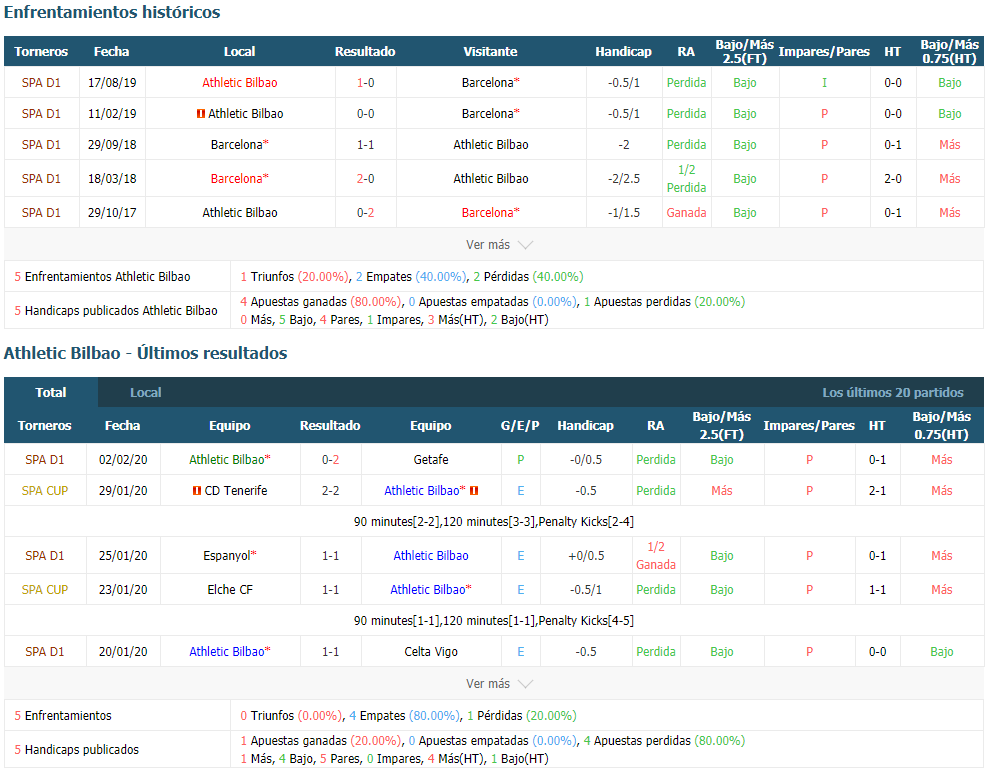The image size is (998, 775).
Task: Click SPA CUP tournament for 23/01/20
Action: pyautogui.click(x=45, y=590)
